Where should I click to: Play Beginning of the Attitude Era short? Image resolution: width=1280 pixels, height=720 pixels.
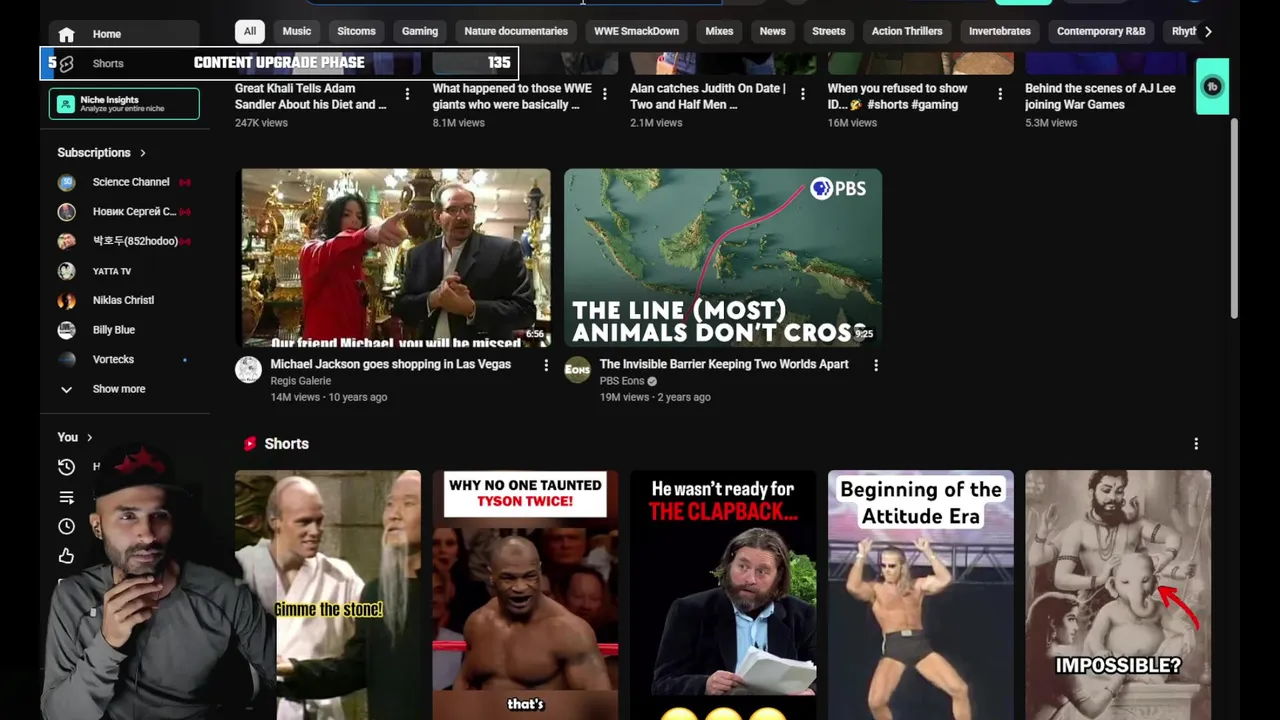click(x=920, y=595)
